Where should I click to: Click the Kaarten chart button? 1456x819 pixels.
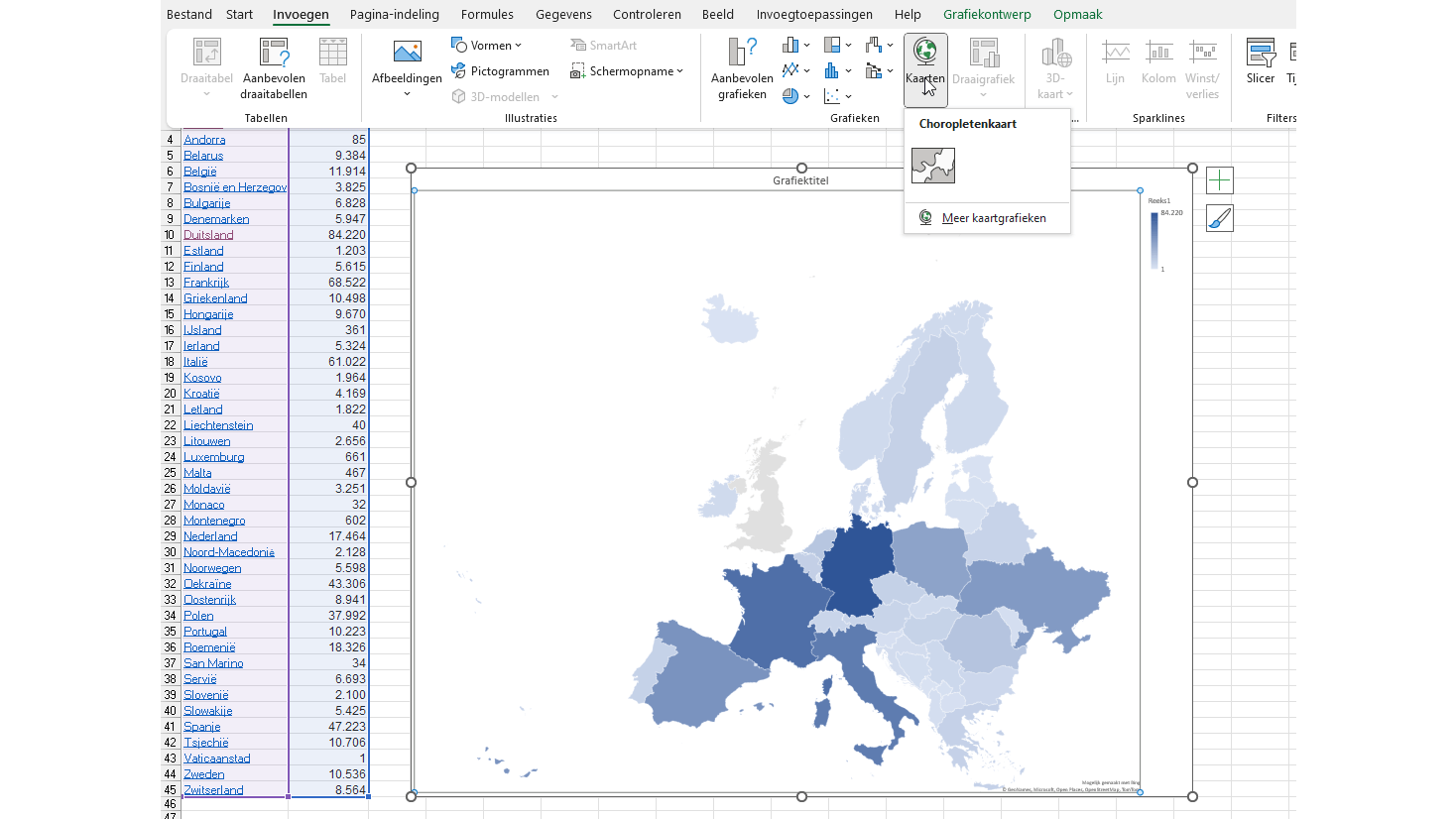[925, 69]
